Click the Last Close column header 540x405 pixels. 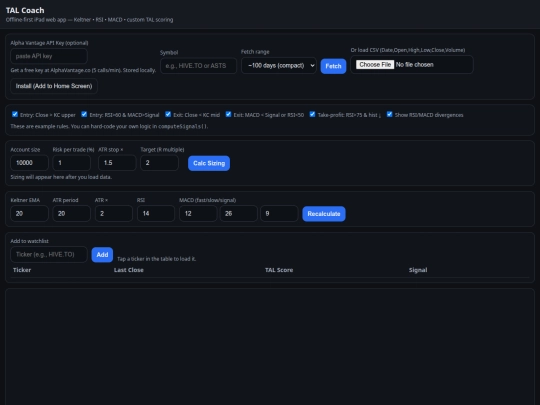click(x=128, y=270)
